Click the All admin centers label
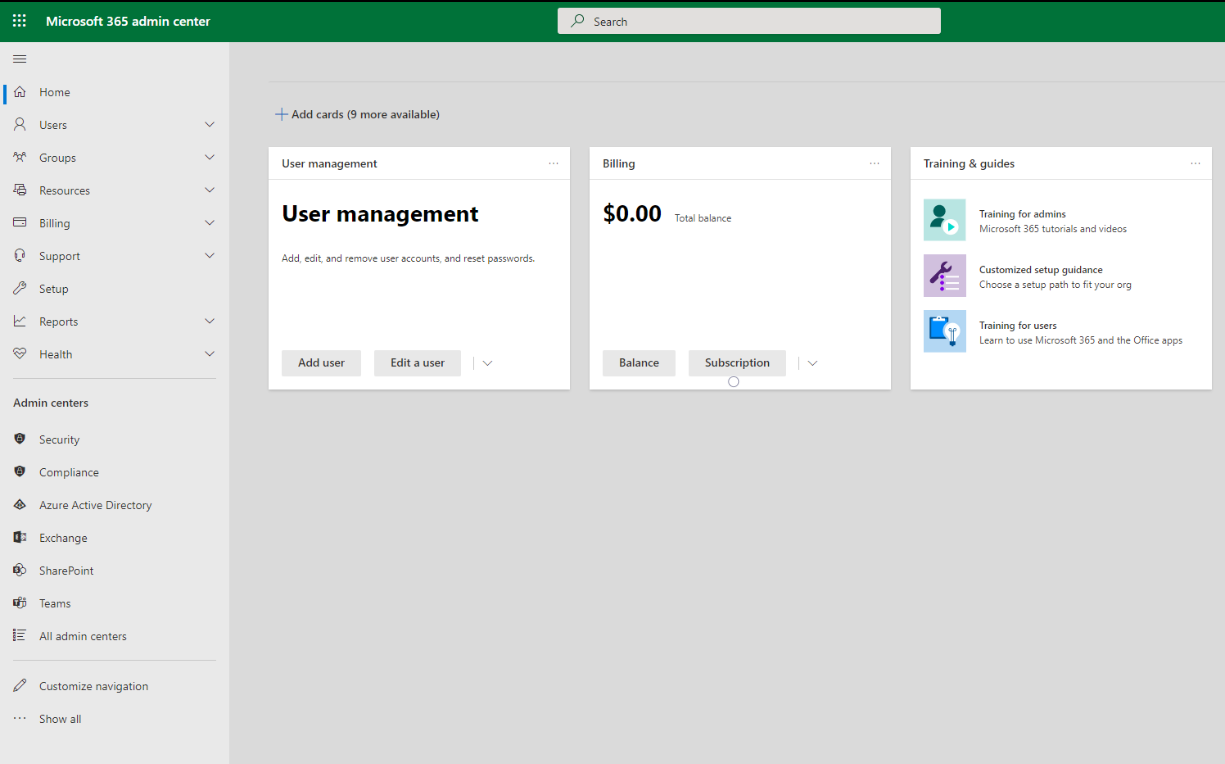This screenshot has height=764, width=1225. [83, 636]
